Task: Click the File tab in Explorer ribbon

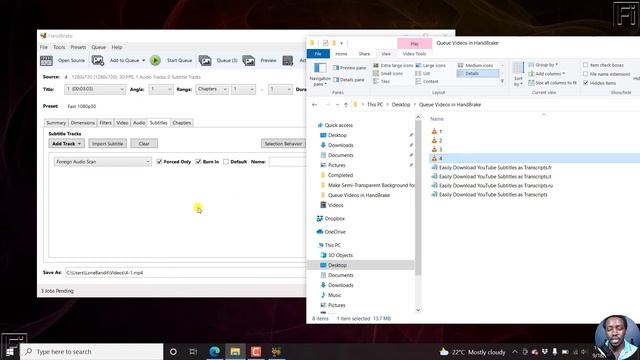Action: [x=318, y=54]
